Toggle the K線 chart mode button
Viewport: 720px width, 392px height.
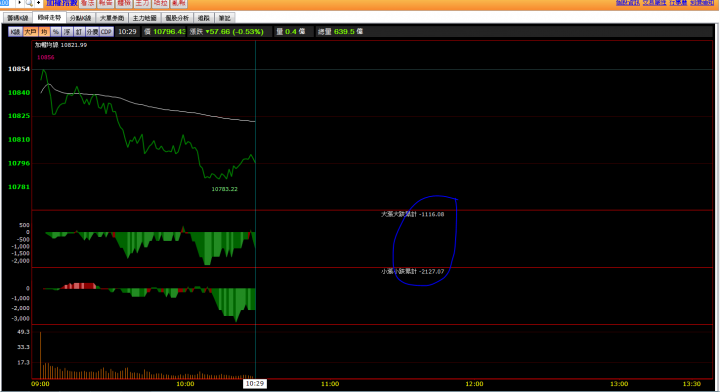15,32
